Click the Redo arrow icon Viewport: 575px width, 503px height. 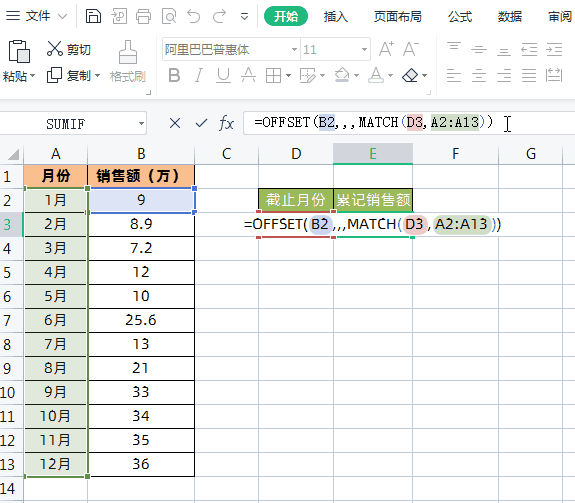pyautogui.click(x=219, y=16)
